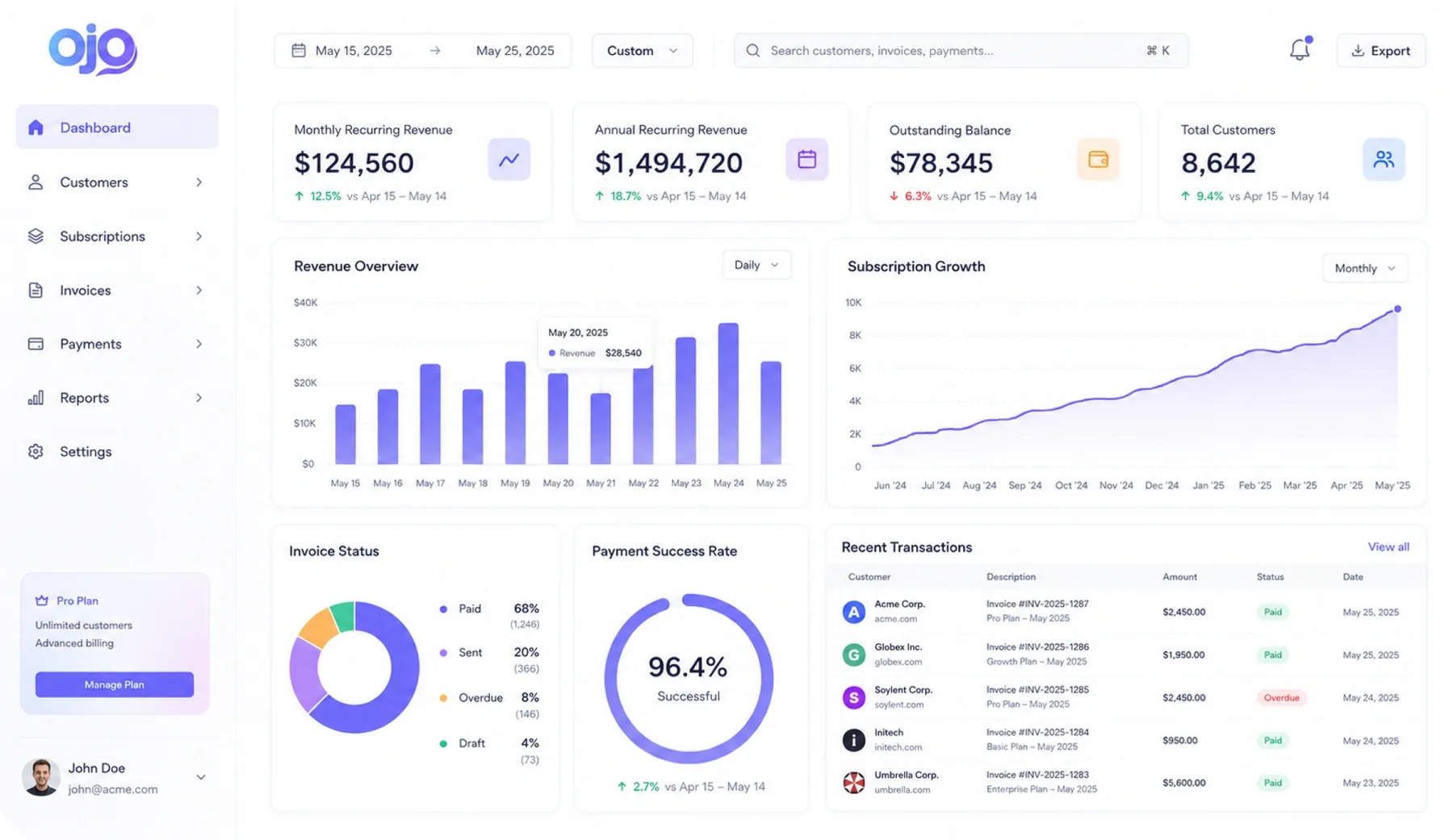Expand the Invoices submenu chevron
Screen dimensions: 1453x840
point(199,290)
